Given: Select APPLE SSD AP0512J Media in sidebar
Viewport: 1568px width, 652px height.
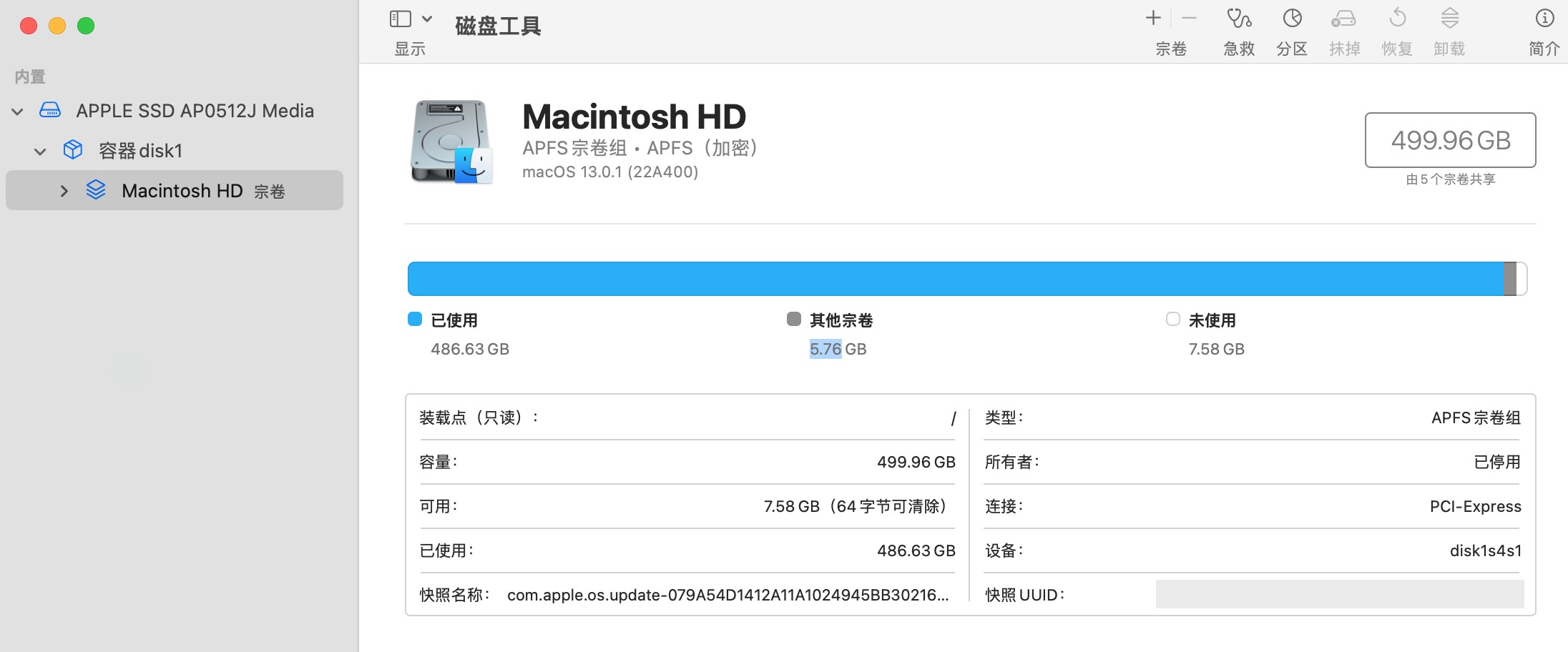Looking at the screenshot, I should coord(195,111).
